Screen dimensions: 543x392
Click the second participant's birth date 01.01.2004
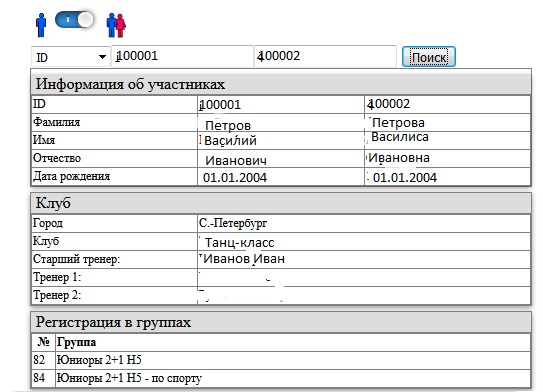coord(405,178)
